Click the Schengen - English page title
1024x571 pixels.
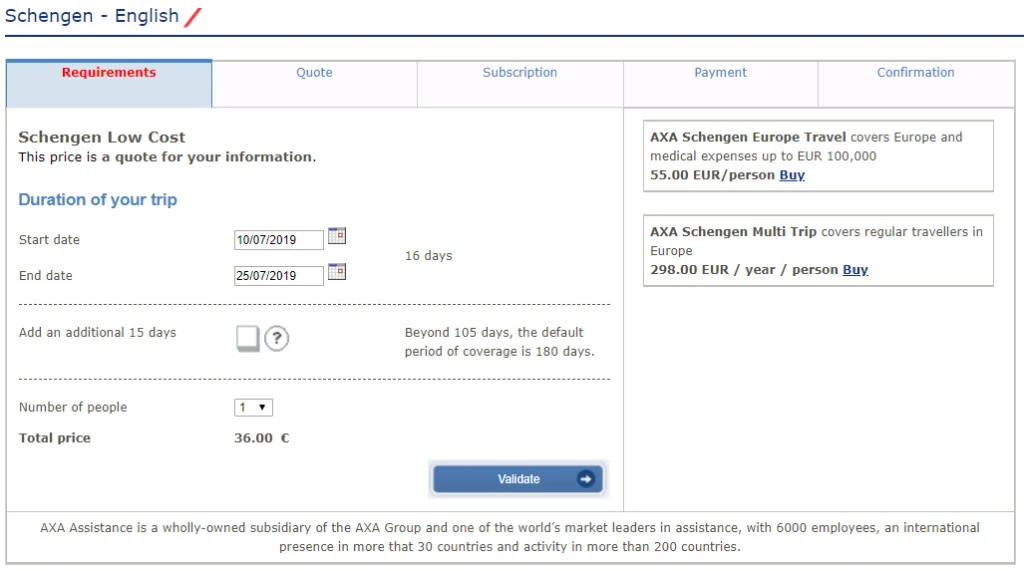pos(92,16)
